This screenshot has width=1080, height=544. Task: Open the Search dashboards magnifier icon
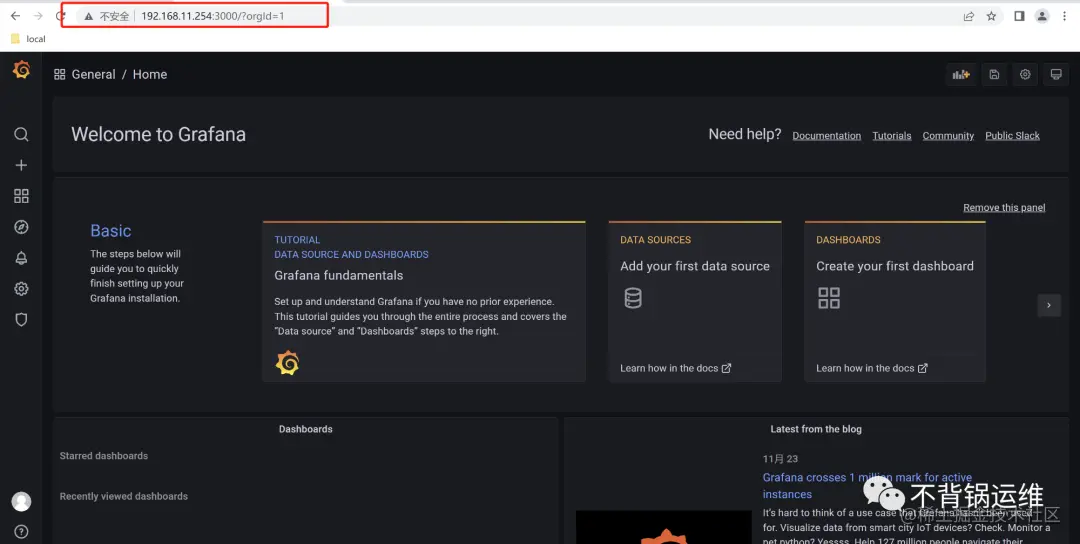point(21,134)
